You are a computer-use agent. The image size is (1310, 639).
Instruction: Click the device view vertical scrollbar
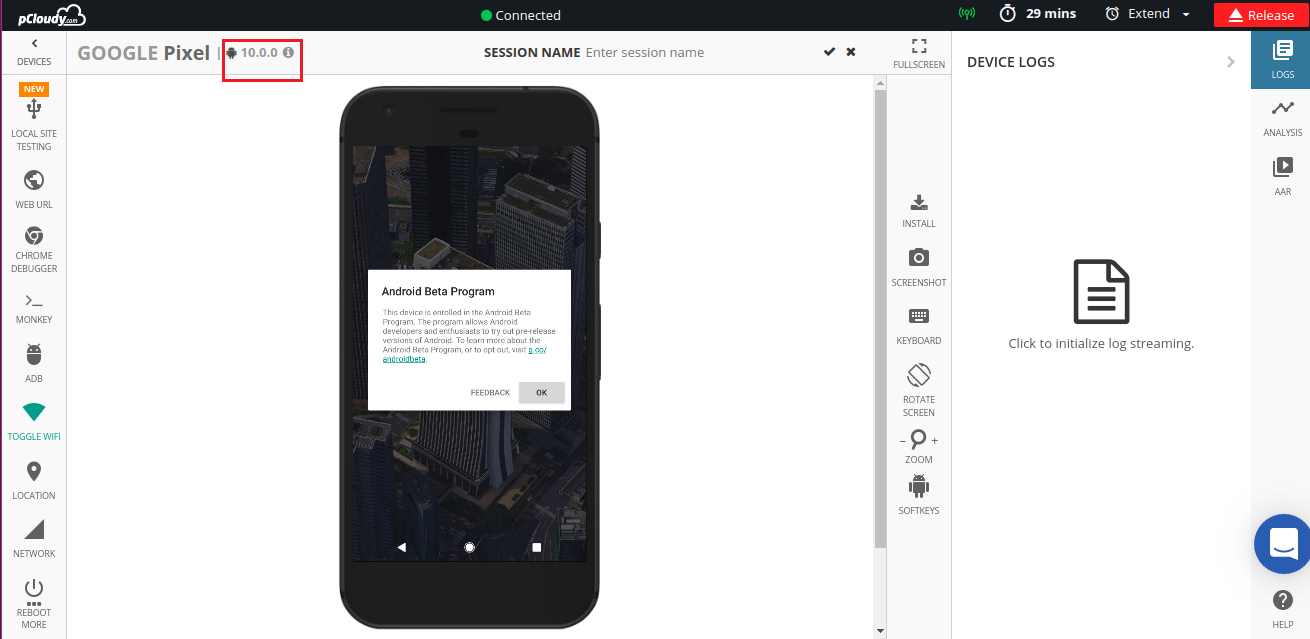tap(880, 318)
